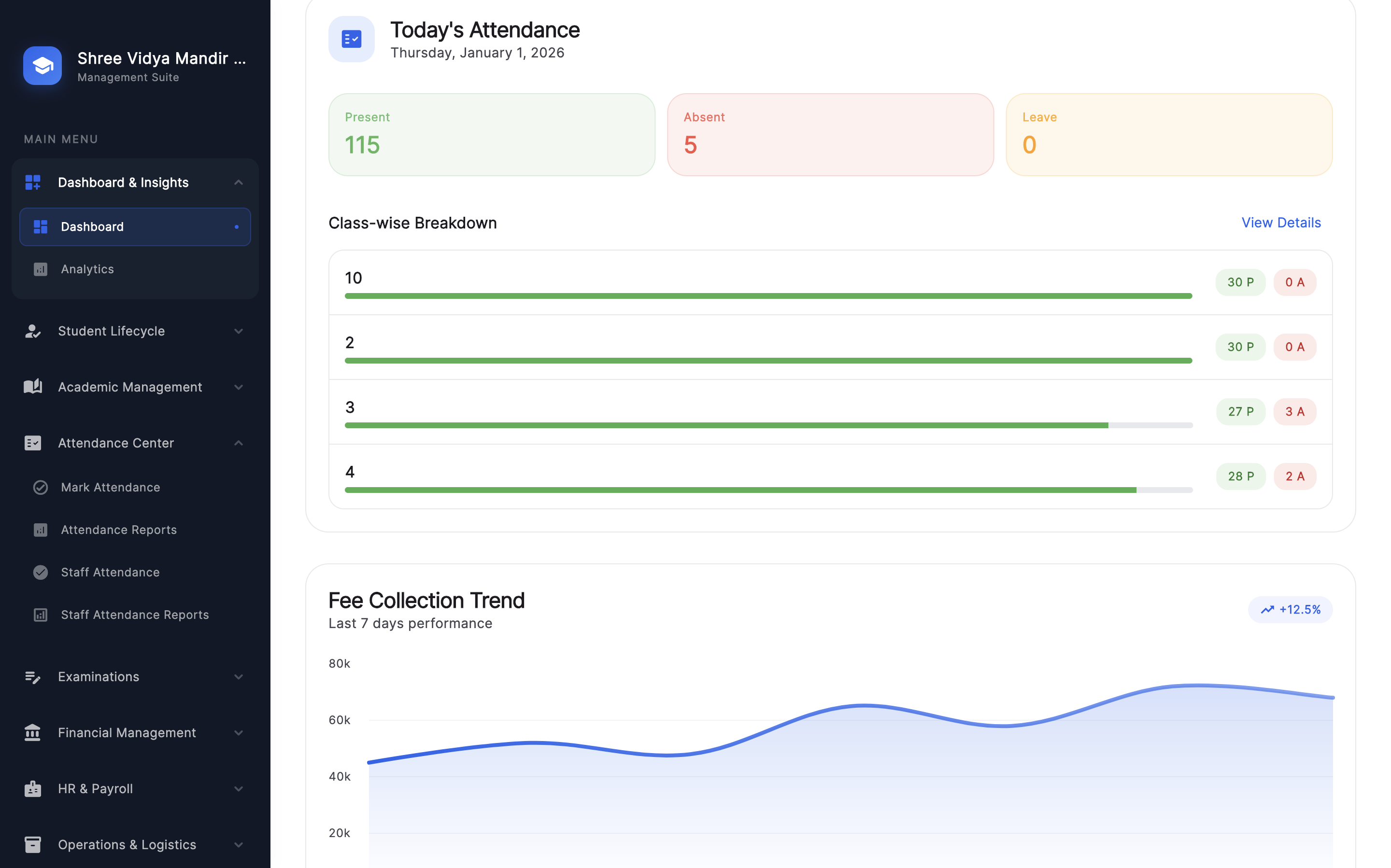Select the Dashboard & Insights grid icon
This screenshot has width=1391, height=868.
(x=33, y=182)
